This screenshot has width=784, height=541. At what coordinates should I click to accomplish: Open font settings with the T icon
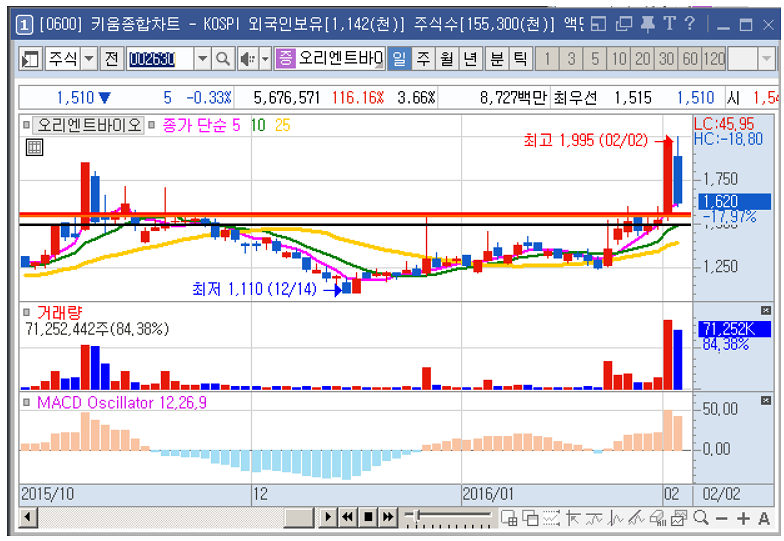(670, 24)
